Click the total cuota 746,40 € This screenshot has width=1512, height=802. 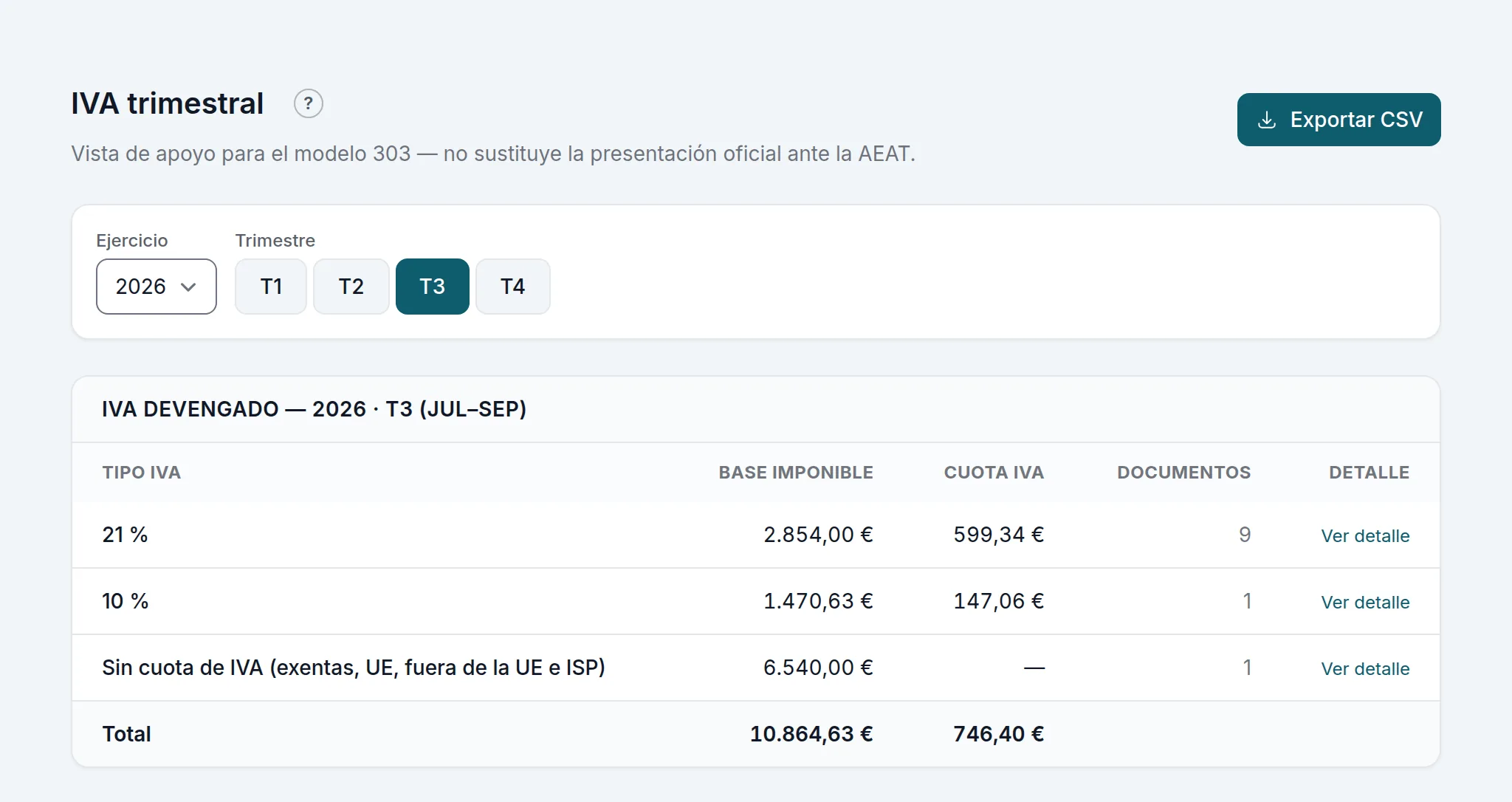(x=998, y=734)
